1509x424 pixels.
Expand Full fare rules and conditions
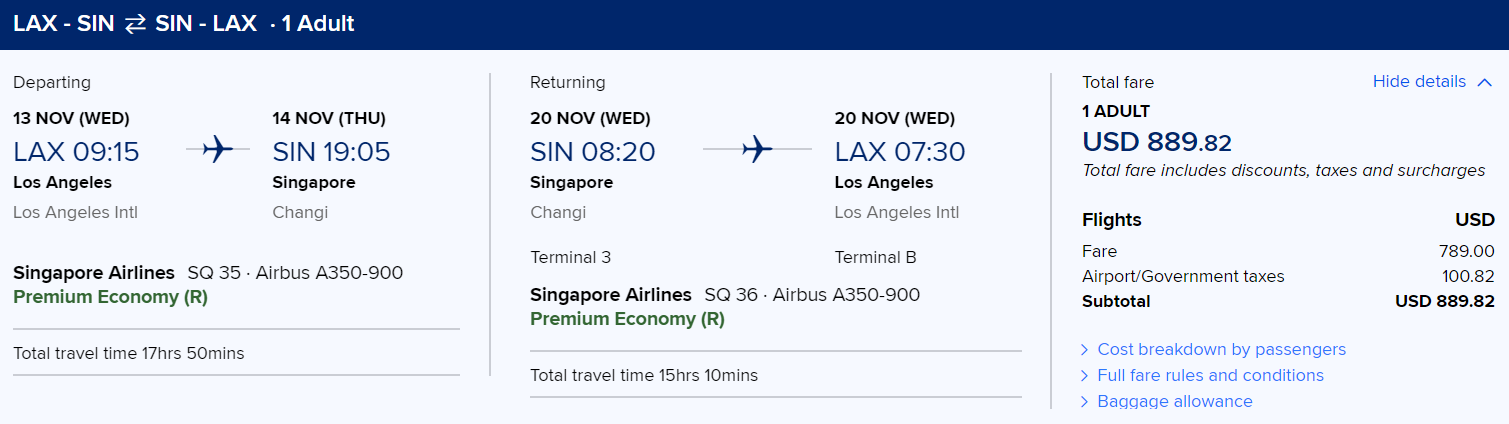coord(1210,375)
